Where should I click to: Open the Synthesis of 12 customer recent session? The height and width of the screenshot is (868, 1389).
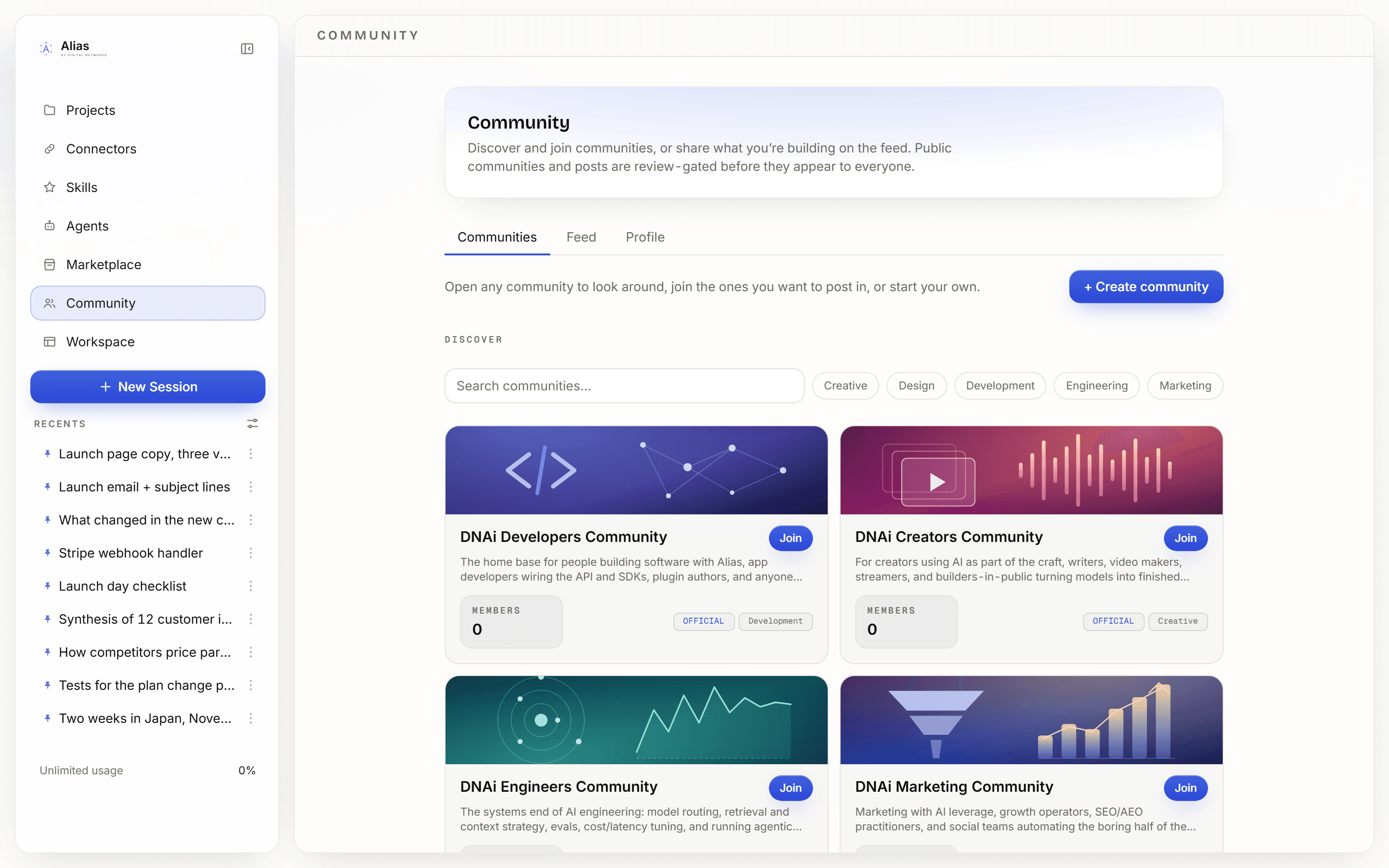145,620
